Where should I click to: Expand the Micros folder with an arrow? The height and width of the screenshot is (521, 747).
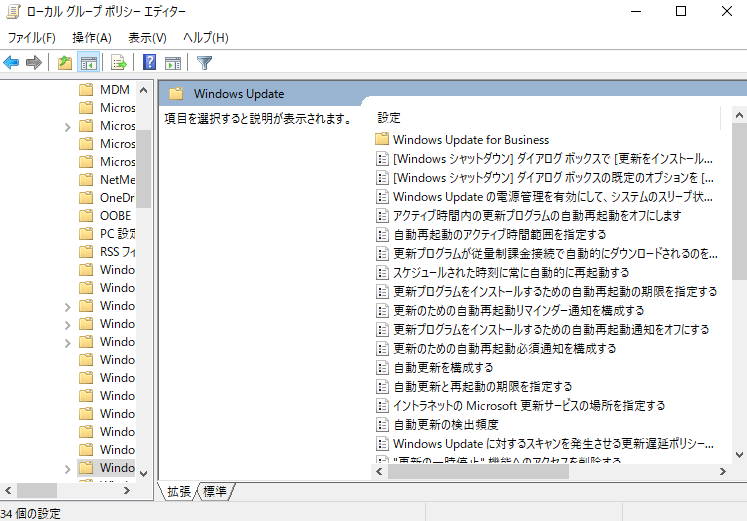point(67,126)
